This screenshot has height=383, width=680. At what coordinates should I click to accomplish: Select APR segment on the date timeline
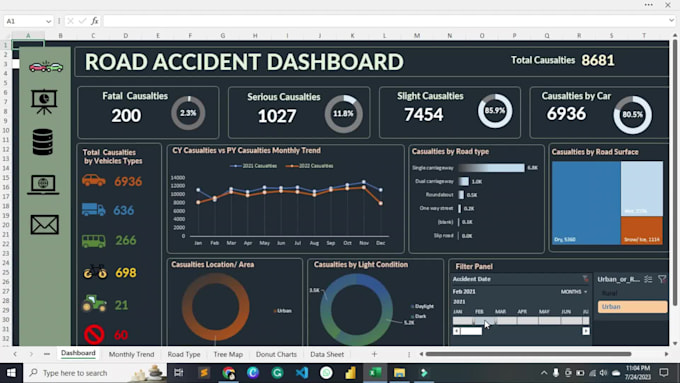pos(528,321)
